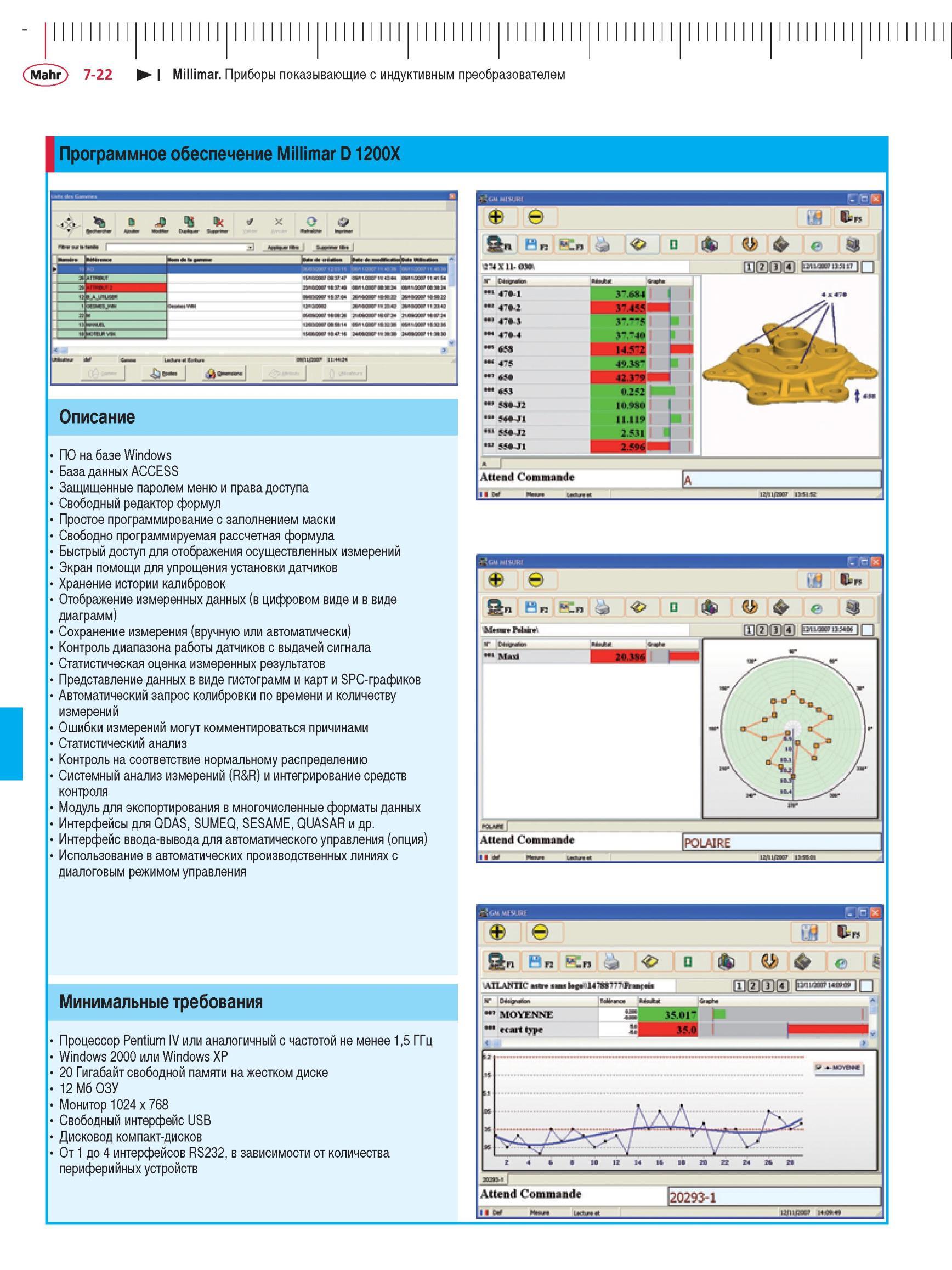Click the command input field showing A
This screenshot has height=1270, width=952.
781,479
